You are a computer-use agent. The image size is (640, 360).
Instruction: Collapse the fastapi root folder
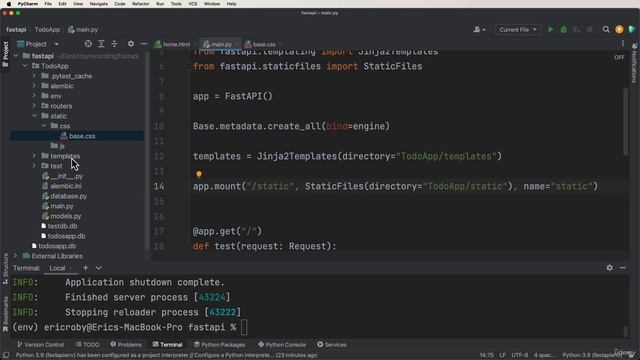16,56
